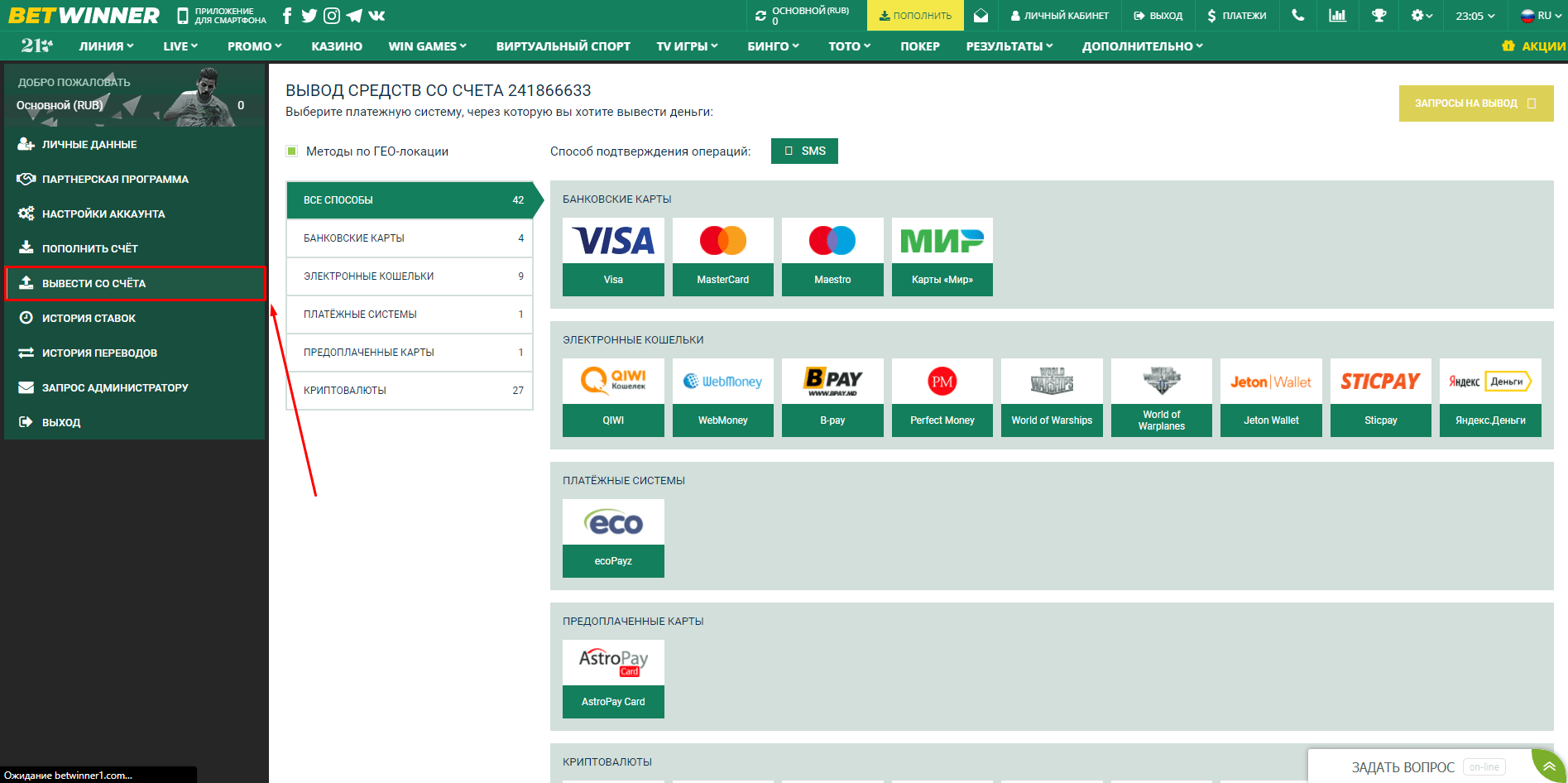This screenshot has width=1568, height=783.
Task: Expand the TV ИГРЫ dropdown
Action: click(x=687, y=46)
